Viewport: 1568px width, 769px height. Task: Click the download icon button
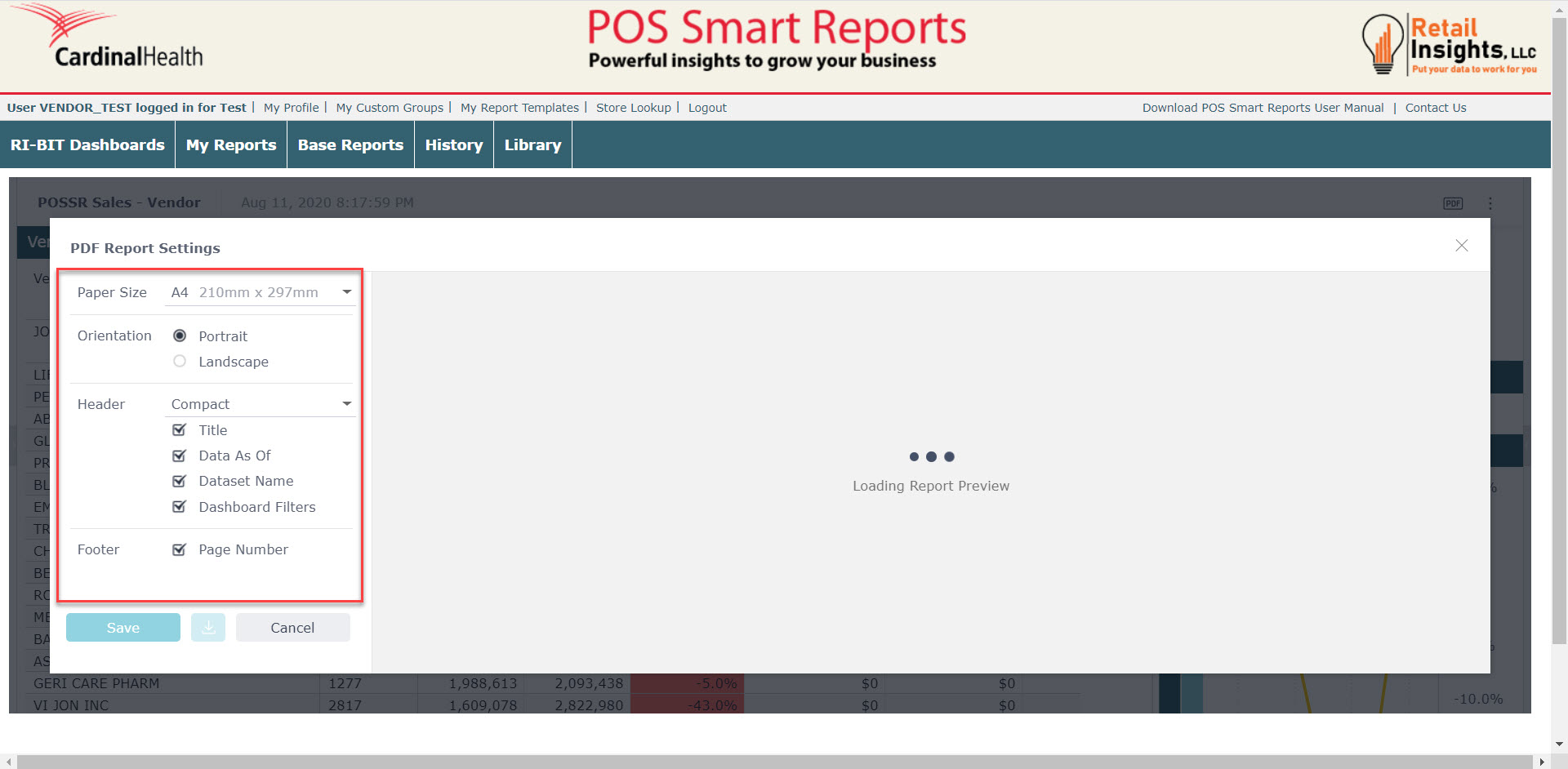[208, 628]
